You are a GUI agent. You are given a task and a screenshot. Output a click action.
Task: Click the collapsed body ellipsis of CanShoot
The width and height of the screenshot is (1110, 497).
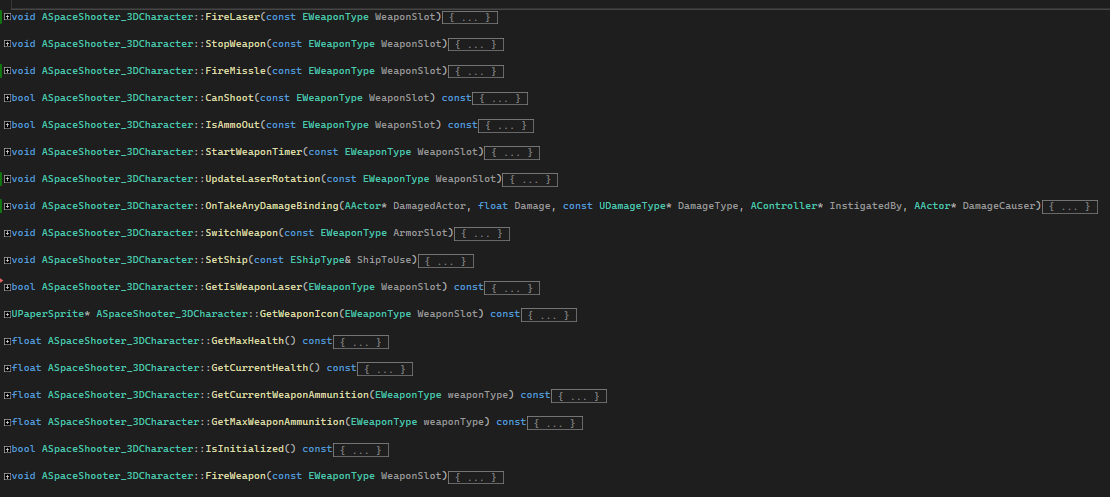pos(499,99)
